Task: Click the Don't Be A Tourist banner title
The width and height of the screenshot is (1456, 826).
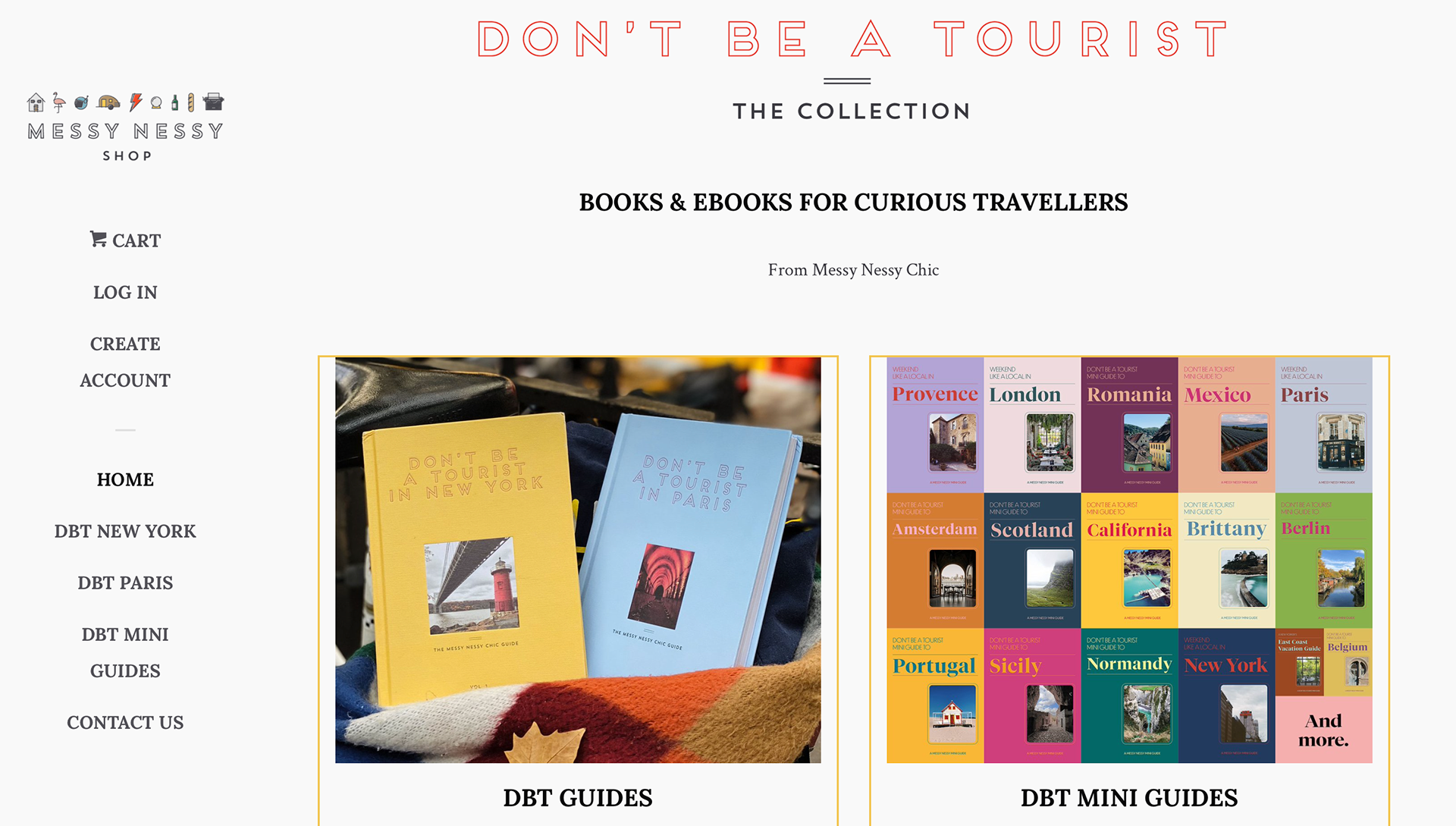Action: (x=853, y=39)
